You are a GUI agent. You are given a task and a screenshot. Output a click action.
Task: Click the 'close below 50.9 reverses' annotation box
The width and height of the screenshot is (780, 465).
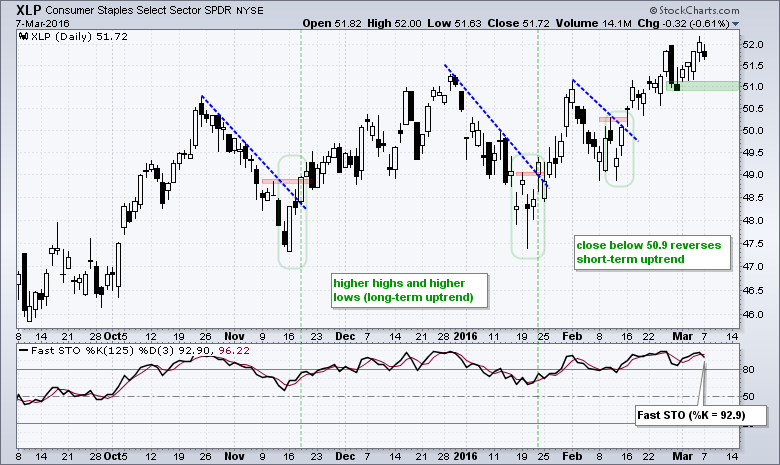point(653,252)
